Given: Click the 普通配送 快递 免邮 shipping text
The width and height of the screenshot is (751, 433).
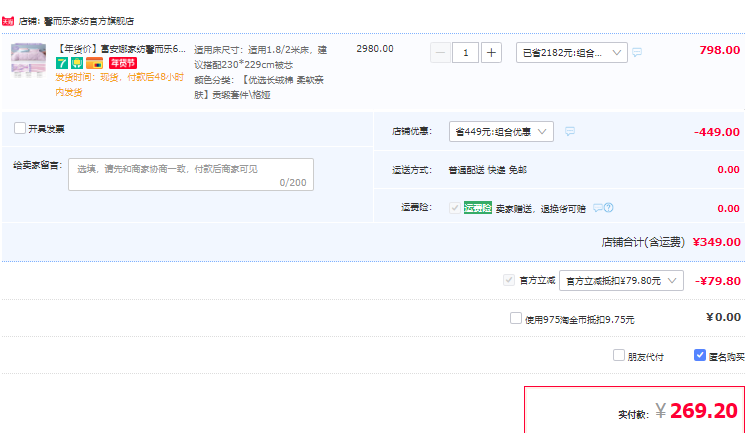Looking at the screenshot, I should tap(488, 170).
